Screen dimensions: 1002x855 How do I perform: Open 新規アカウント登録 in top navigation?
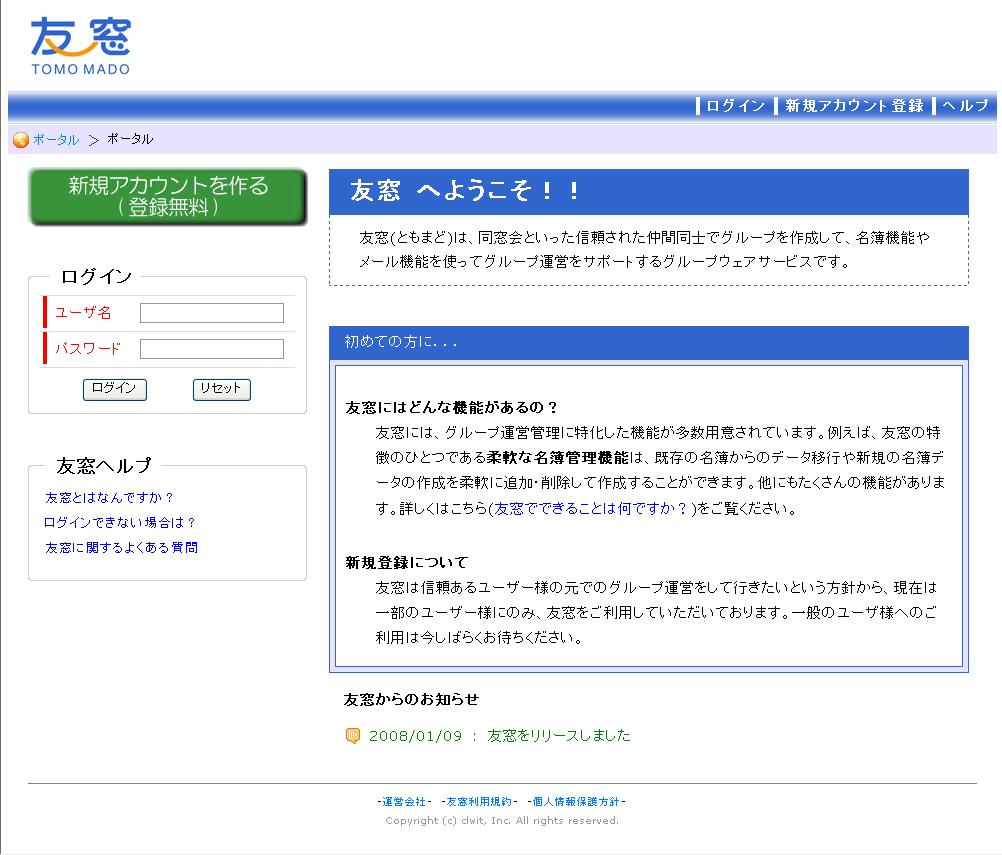[x=854, y=105]
